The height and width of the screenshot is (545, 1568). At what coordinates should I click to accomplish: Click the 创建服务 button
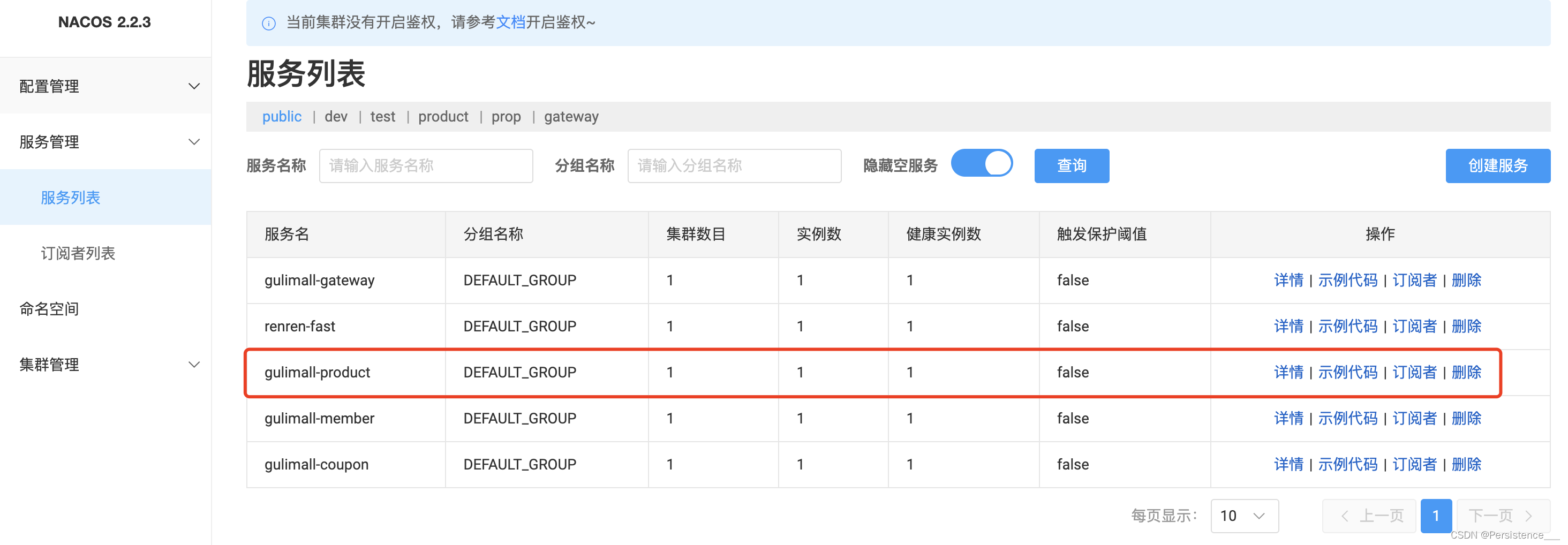pos(1497,165)
